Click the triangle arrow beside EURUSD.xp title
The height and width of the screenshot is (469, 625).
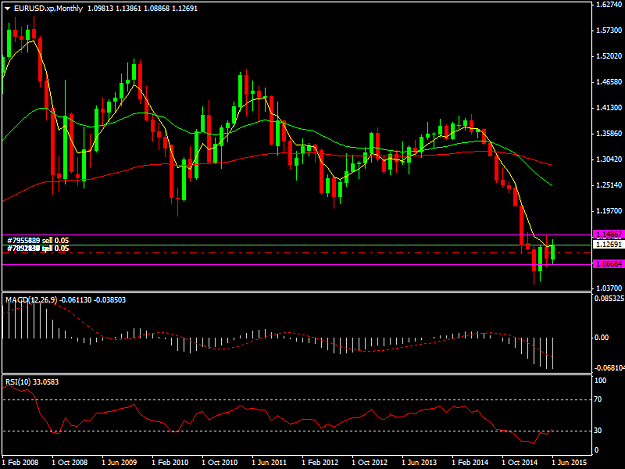tap(7, 8)
